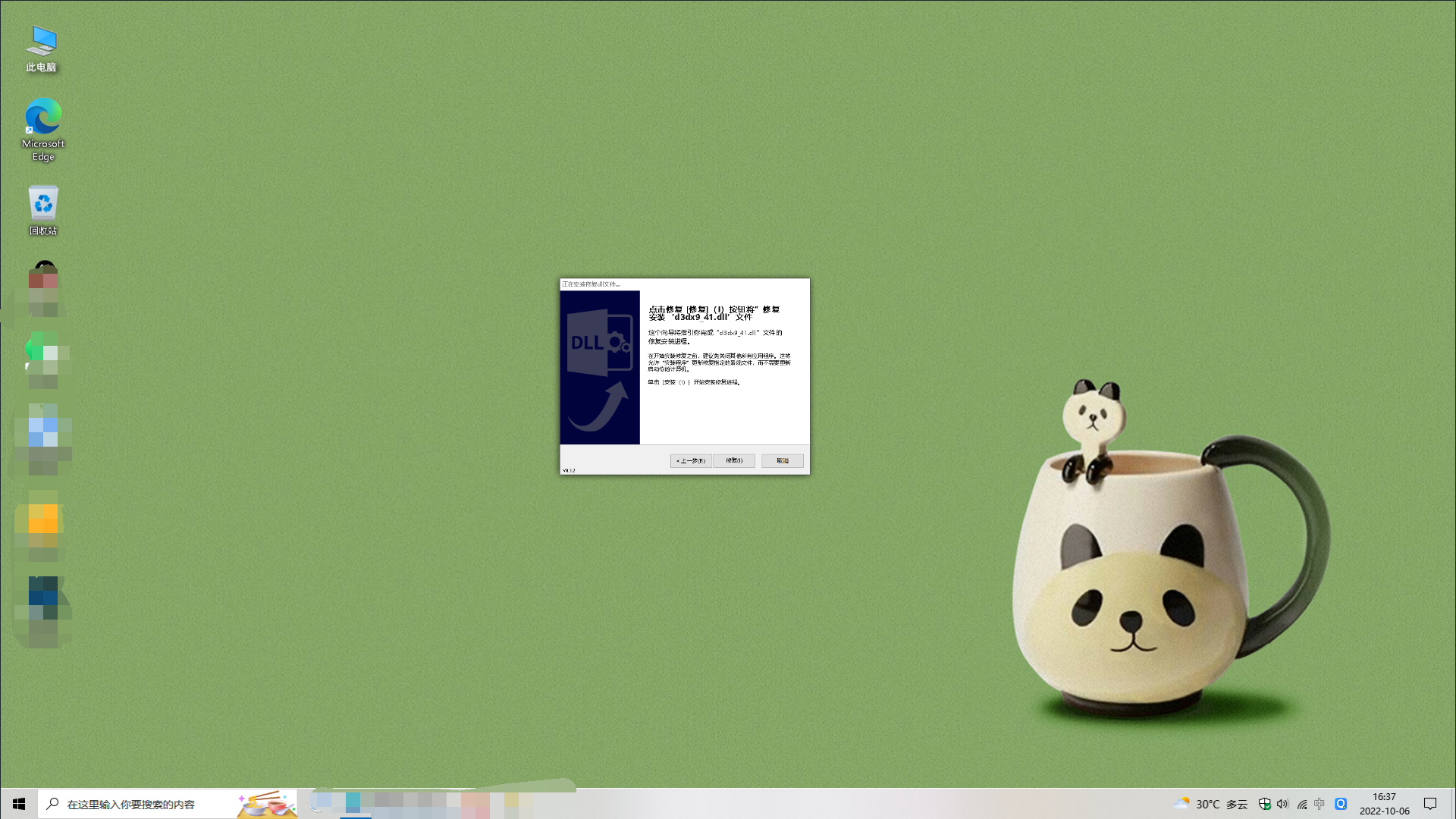Open the notification action center icon

[x=1430, y=804]
